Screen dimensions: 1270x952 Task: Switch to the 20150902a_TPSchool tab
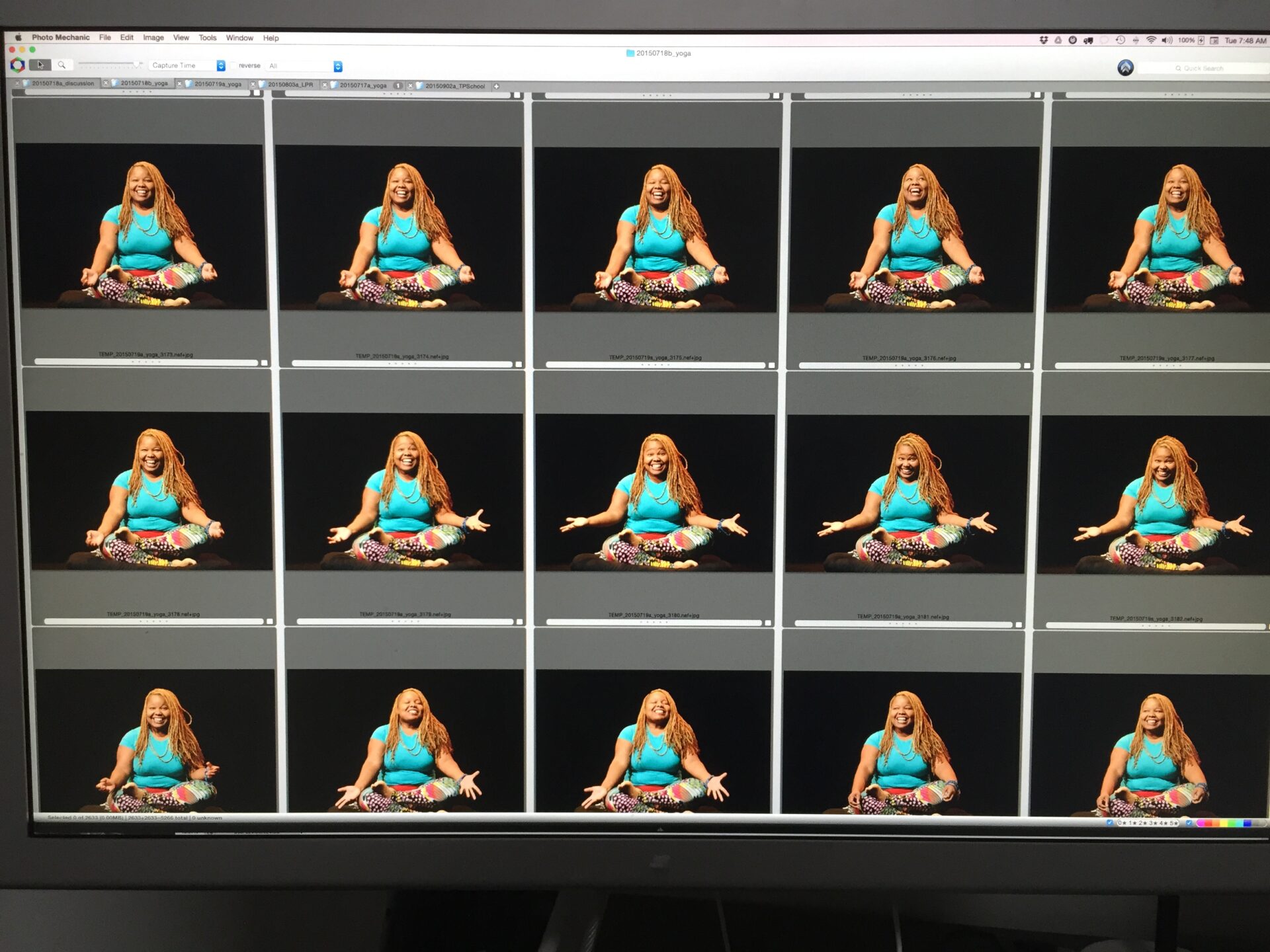pos(454,86)
